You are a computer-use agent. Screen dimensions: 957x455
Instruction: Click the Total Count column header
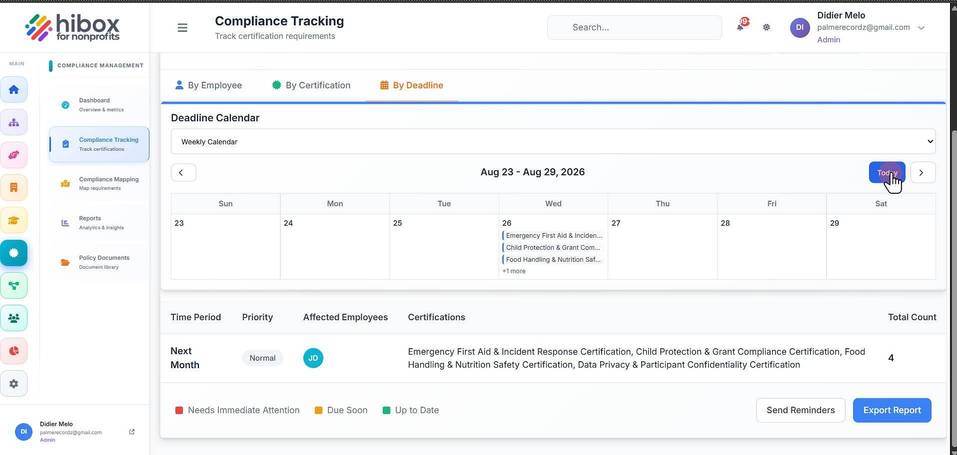click(x=912, y=317)
